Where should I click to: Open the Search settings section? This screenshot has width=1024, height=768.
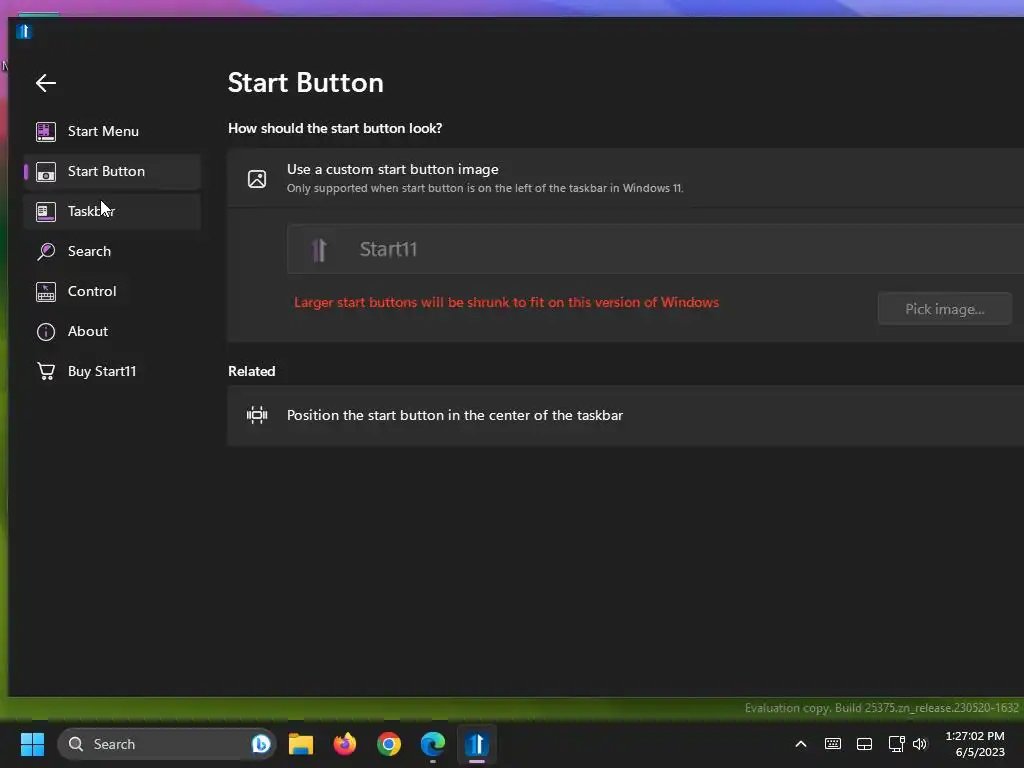[112, 251]
